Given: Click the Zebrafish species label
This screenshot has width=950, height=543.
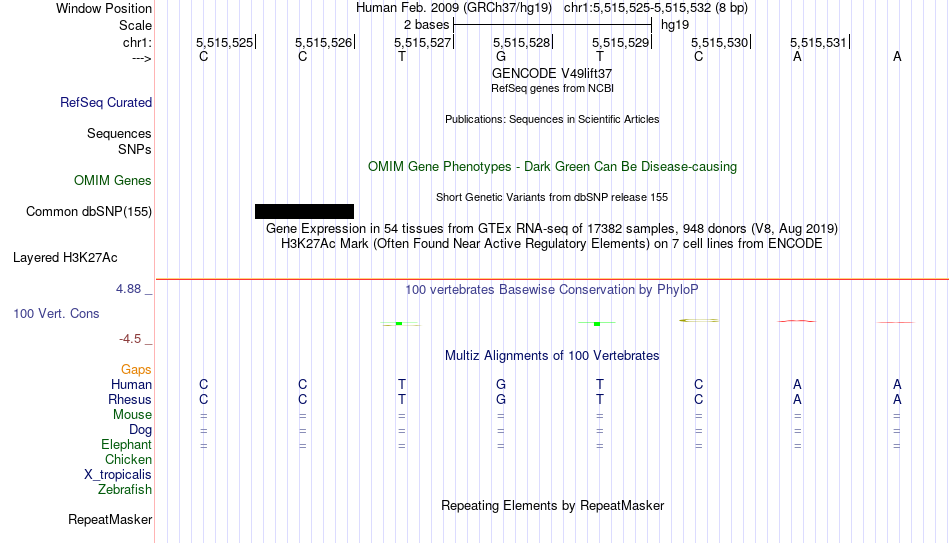Looking at the screenshot, I should 125,489.
